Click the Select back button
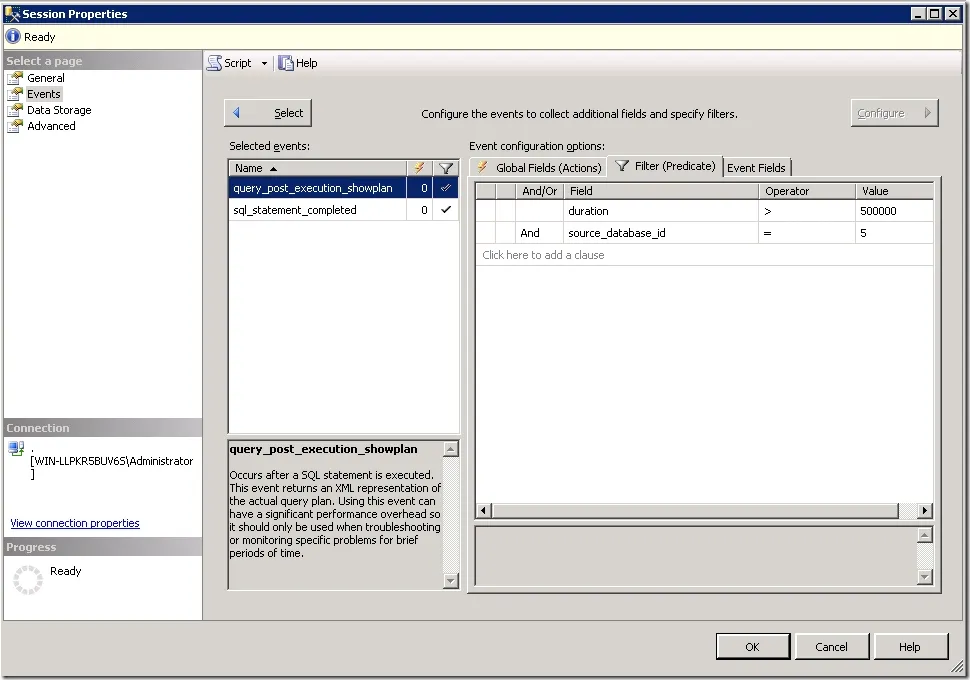The image size is (970, 680). coord(268,113)
